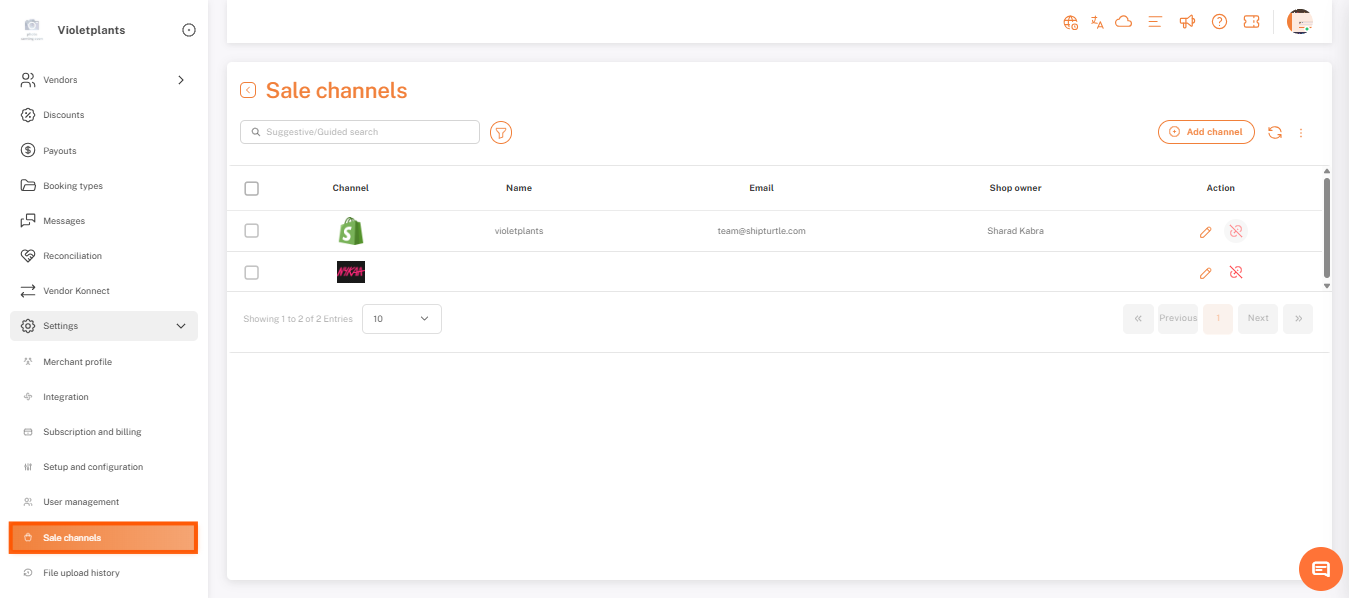Toggle the select-all header checkbox
Image resolution: width=1349 pixels, height=598 pixels.
point(252,188)
